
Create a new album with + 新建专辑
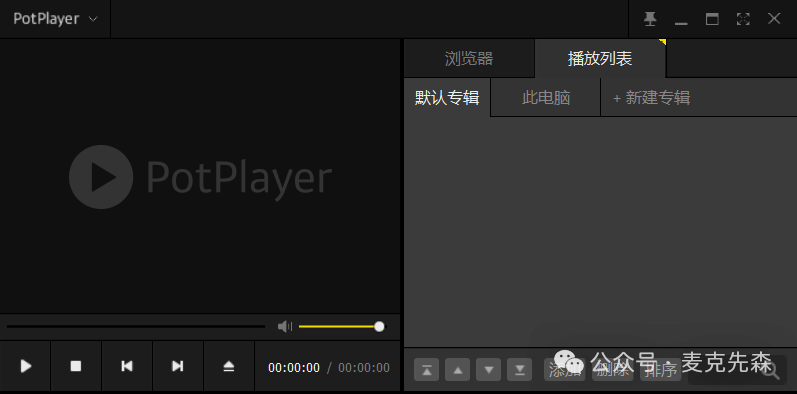pos(652,97)
